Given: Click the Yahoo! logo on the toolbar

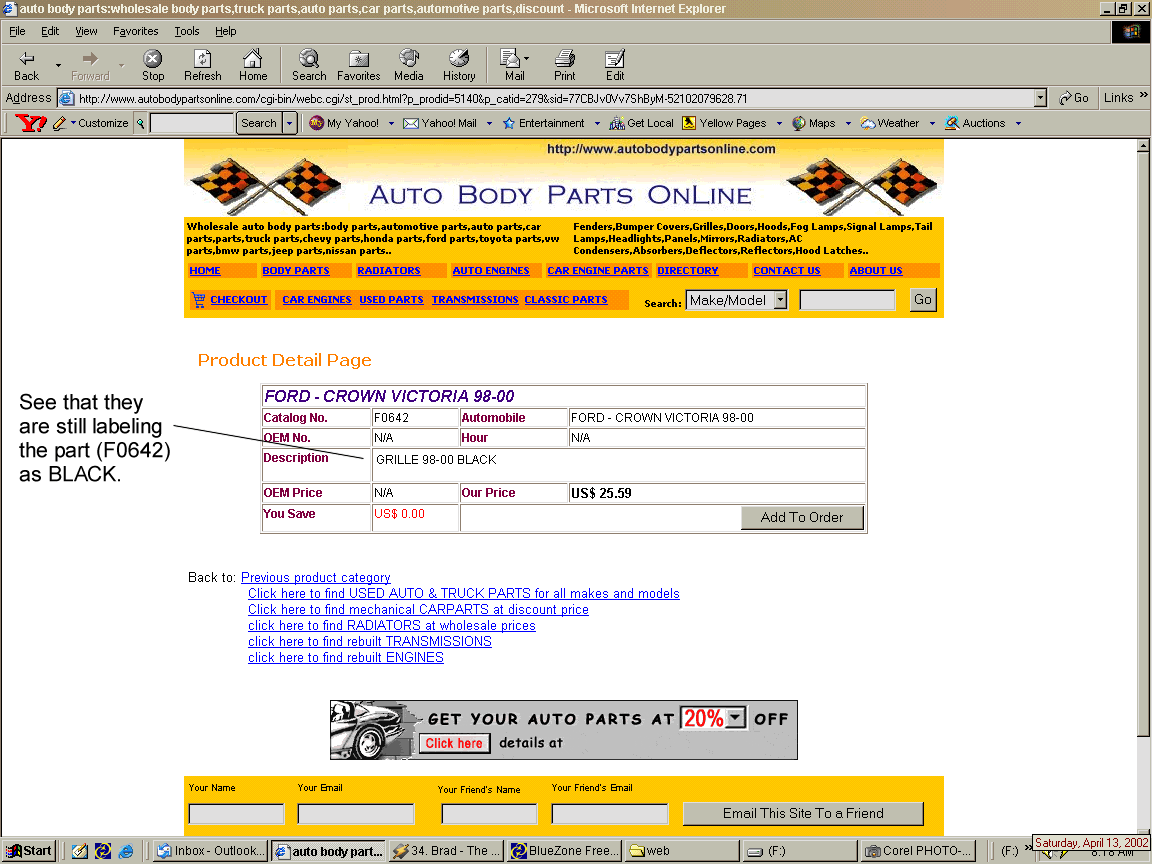Looking at the screenshot, I should 30,123.
